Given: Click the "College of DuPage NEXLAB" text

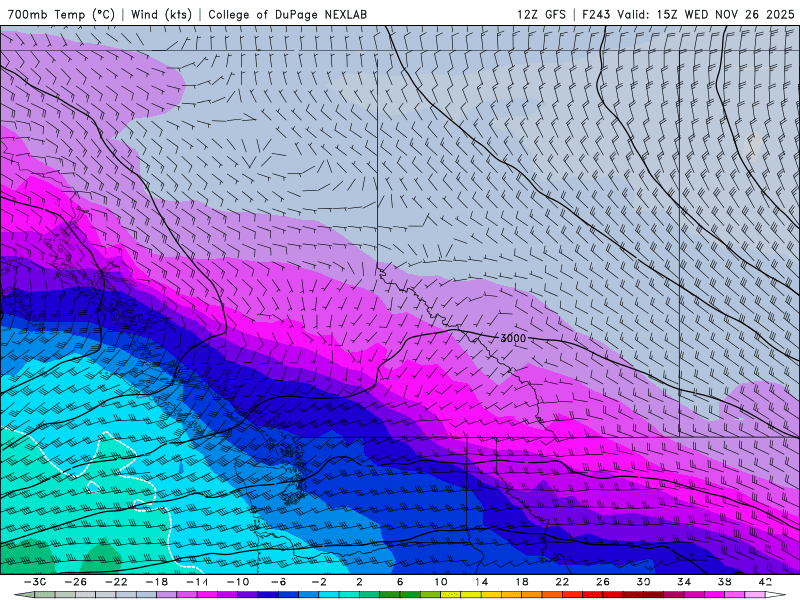Looking at the screenshot, I should pyautogui.click(x=287, y=14).
